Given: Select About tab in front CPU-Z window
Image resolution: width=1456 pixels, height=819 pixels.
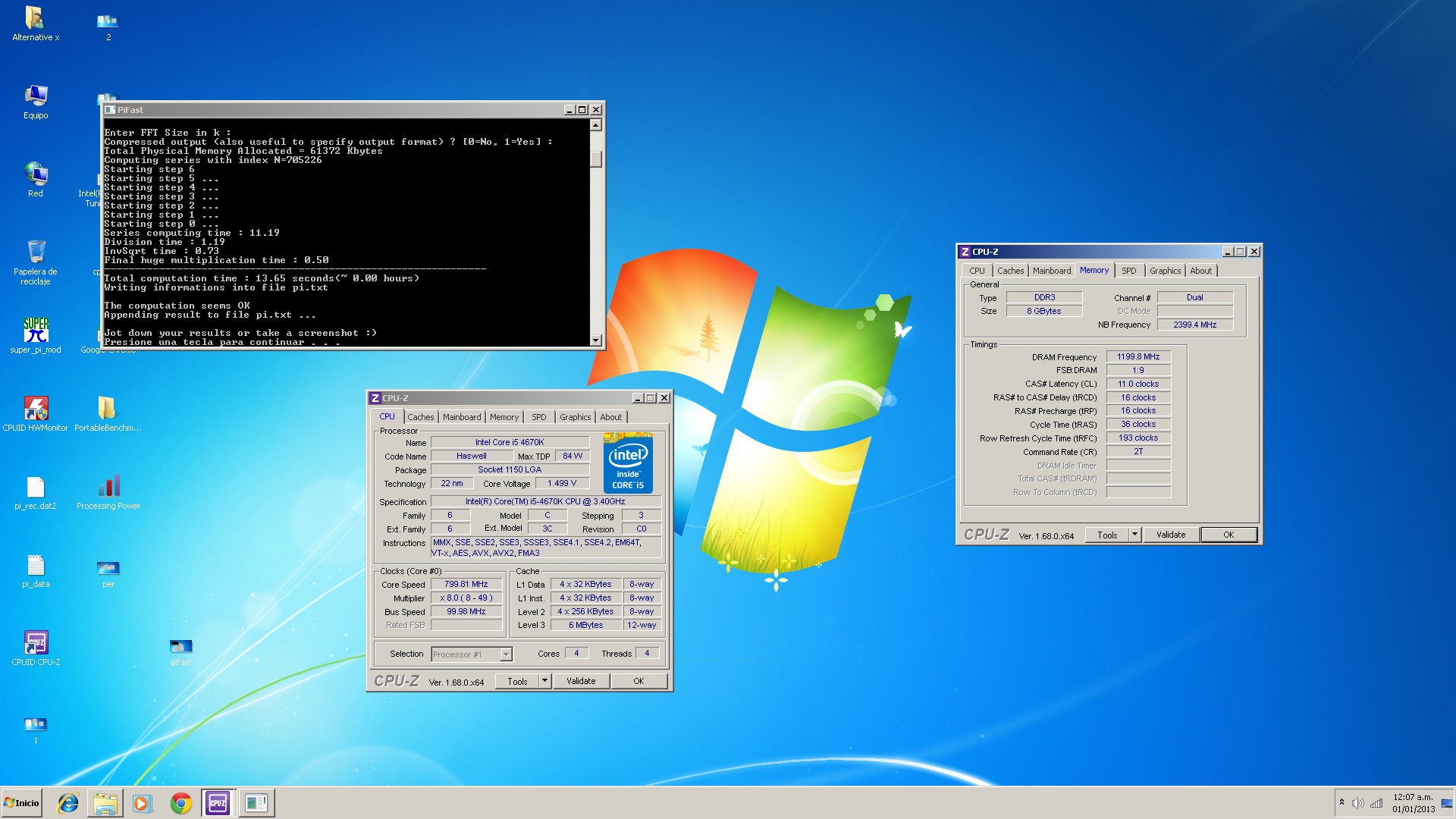Looking at the screenshot, I should 611,417.
